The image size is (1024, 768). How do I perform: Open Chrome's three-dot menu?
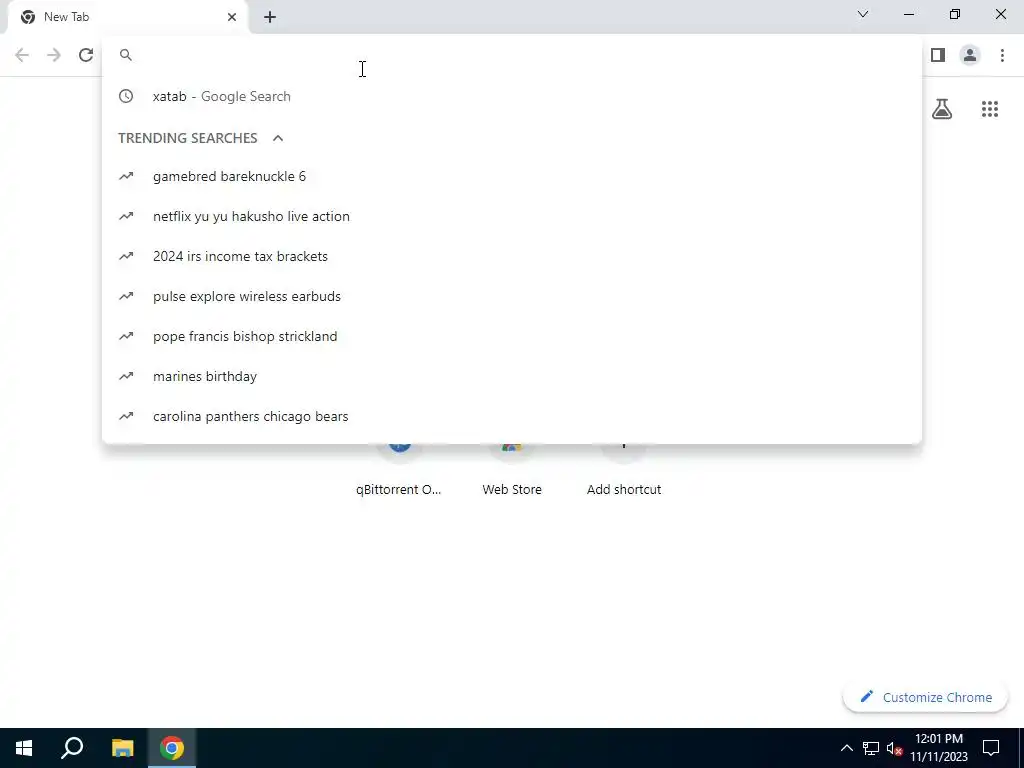pos(1002,55)
